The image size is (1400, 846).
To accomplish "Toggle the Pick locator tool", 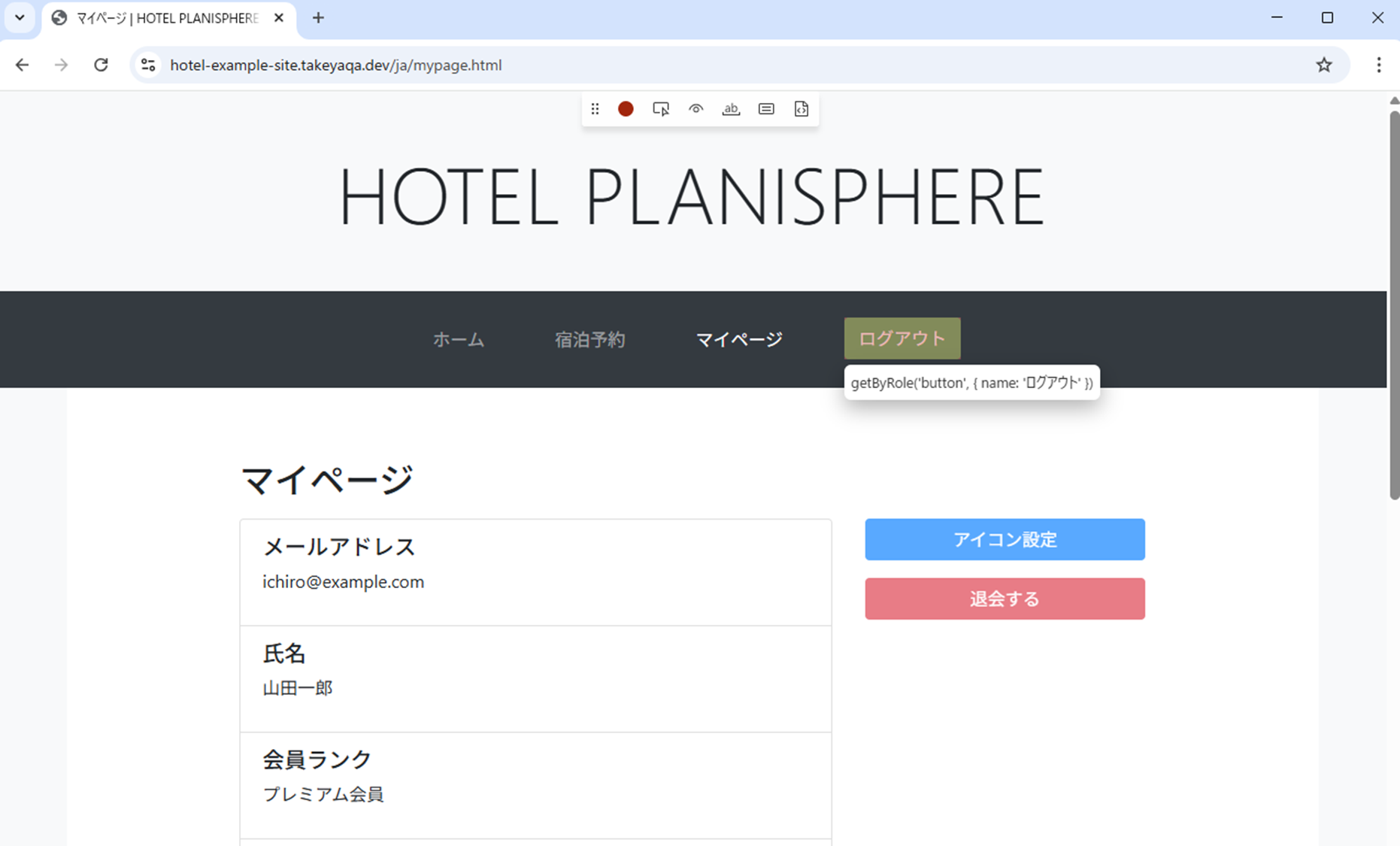I will pos(661,109).
